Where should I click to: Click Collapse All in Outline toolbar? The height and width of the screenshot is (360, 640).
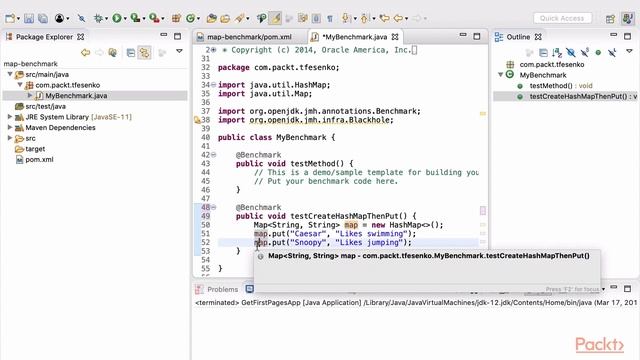pos(543,53)
